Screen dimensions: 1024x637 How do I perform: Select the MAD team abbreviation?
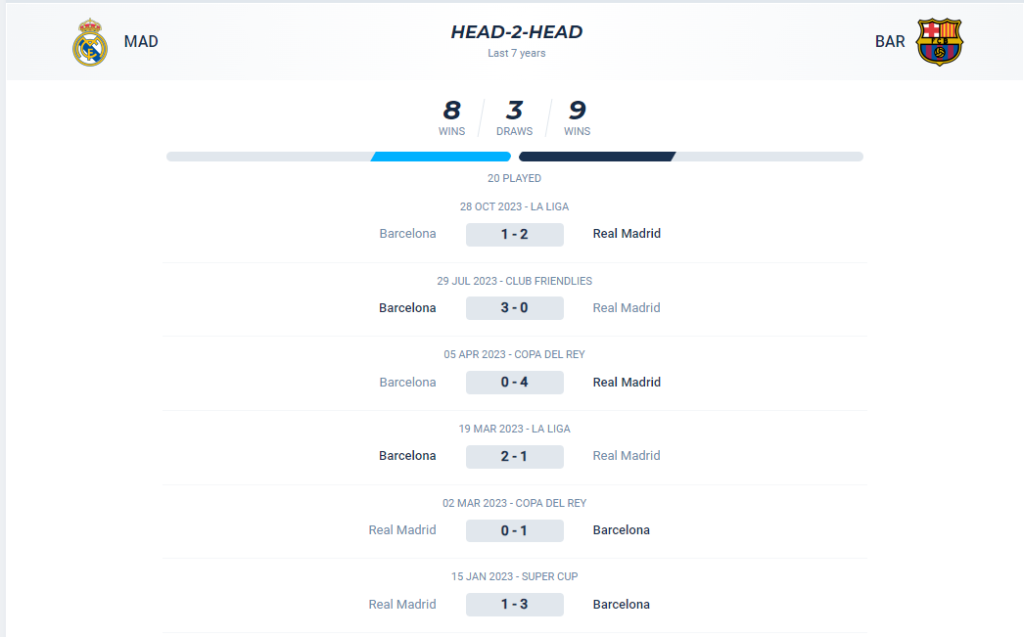tap(141, 42)
